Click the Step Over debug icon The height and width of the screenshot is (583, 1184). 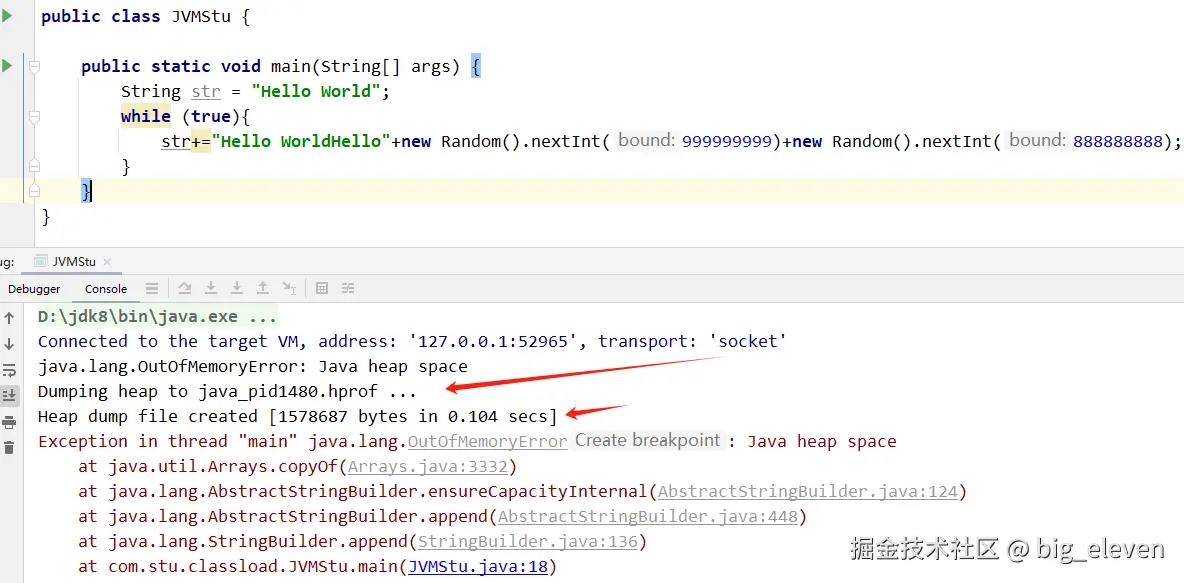(185, 288)
